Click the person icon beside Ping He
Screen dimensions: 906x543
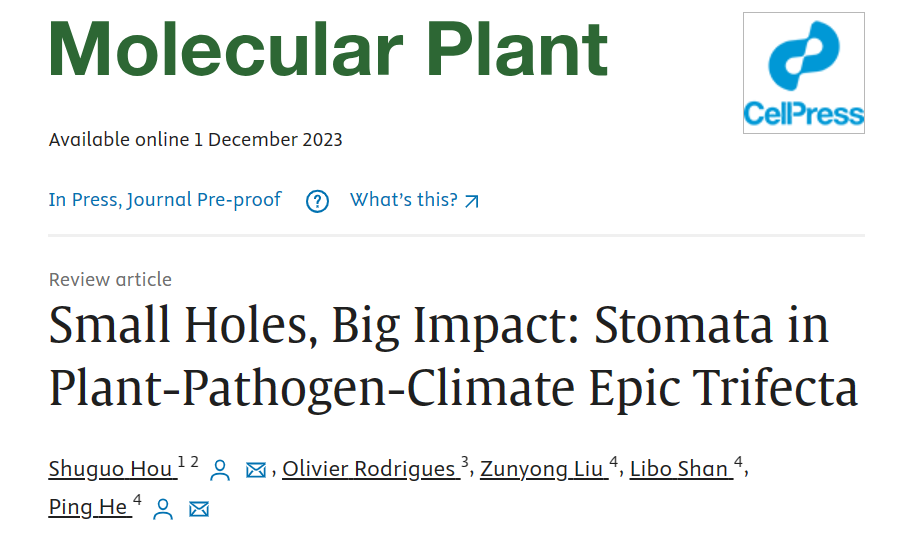point(164,509)
